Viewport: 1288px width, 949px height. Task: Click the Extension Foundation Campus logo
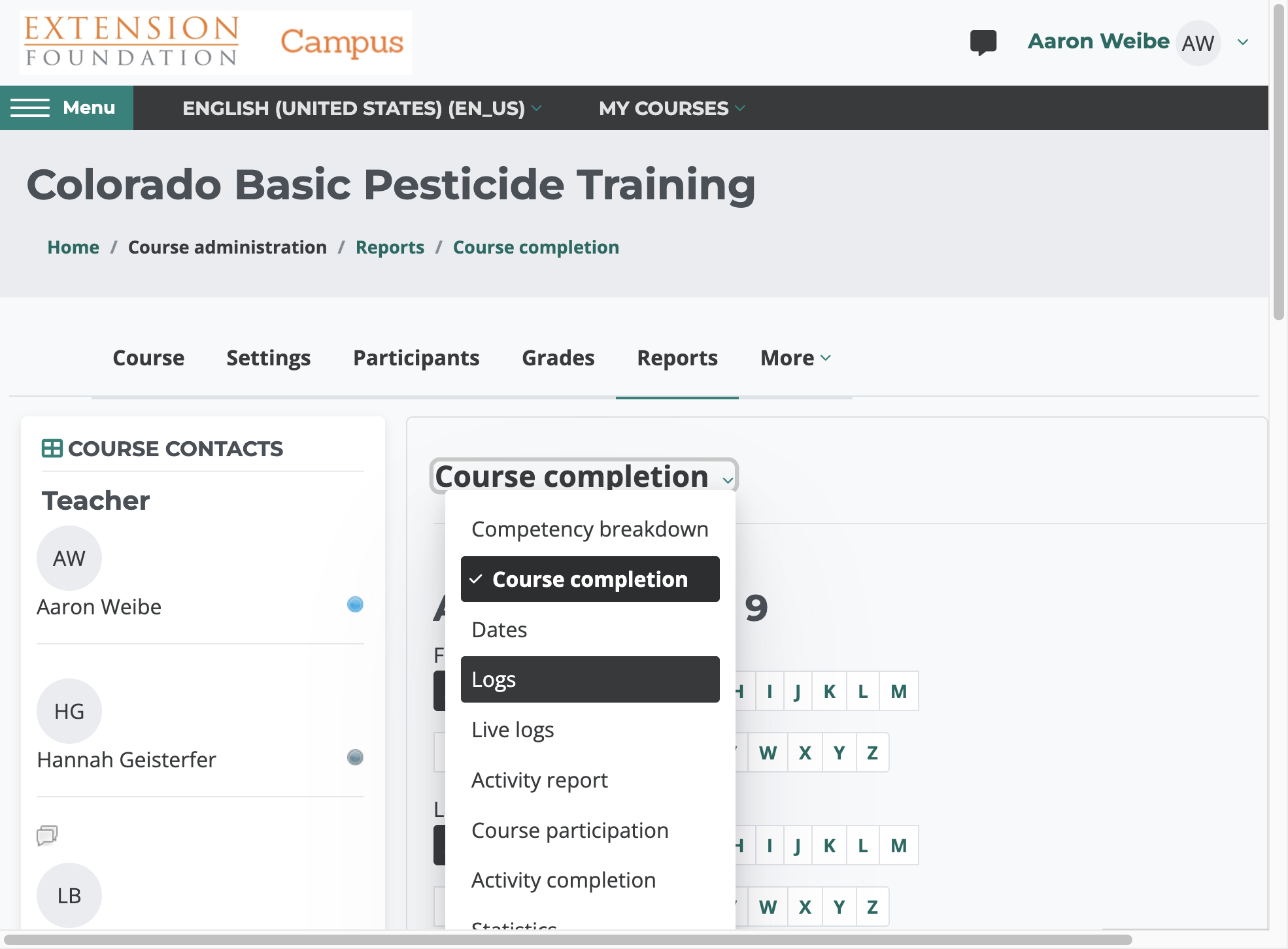(216, 42)
